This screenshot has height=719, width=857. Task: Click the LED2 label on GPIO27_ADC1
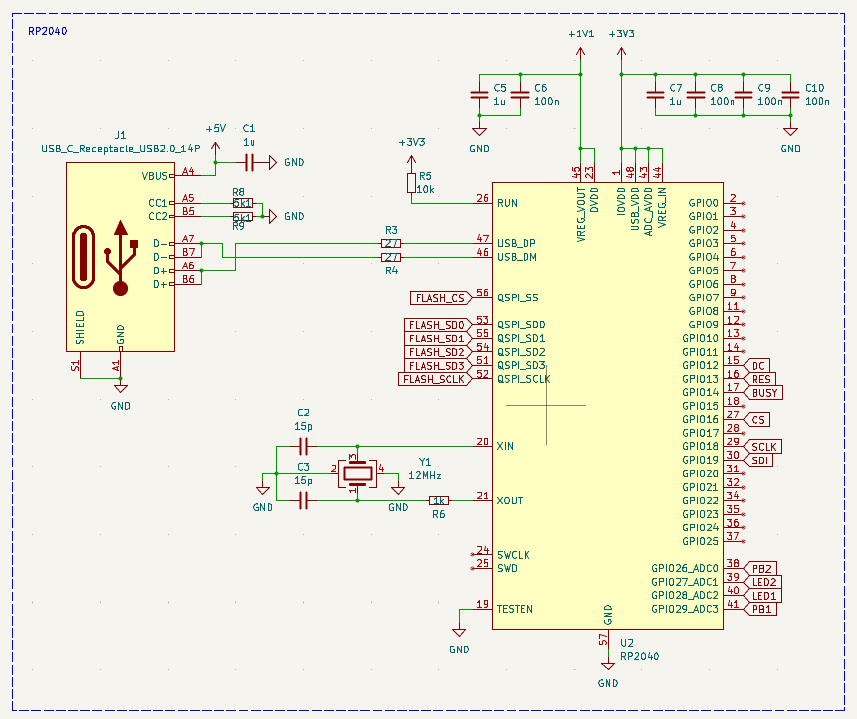coord(765,582)
